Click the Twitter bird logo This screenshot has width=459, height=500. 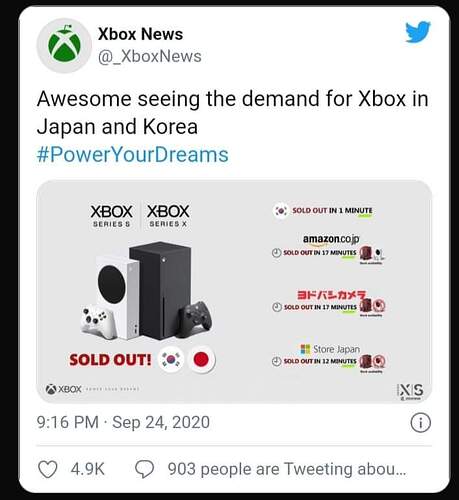pos(418,32)
